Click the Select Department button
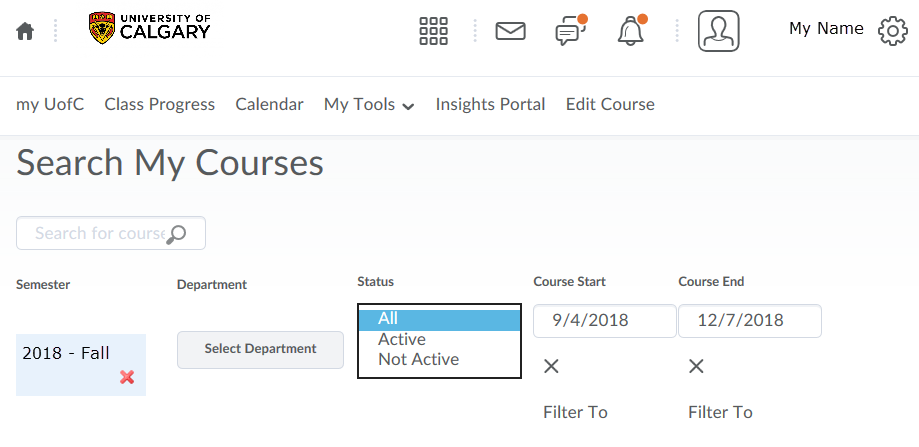The height and width of the screenshot is (447, 919). (260, 350)
